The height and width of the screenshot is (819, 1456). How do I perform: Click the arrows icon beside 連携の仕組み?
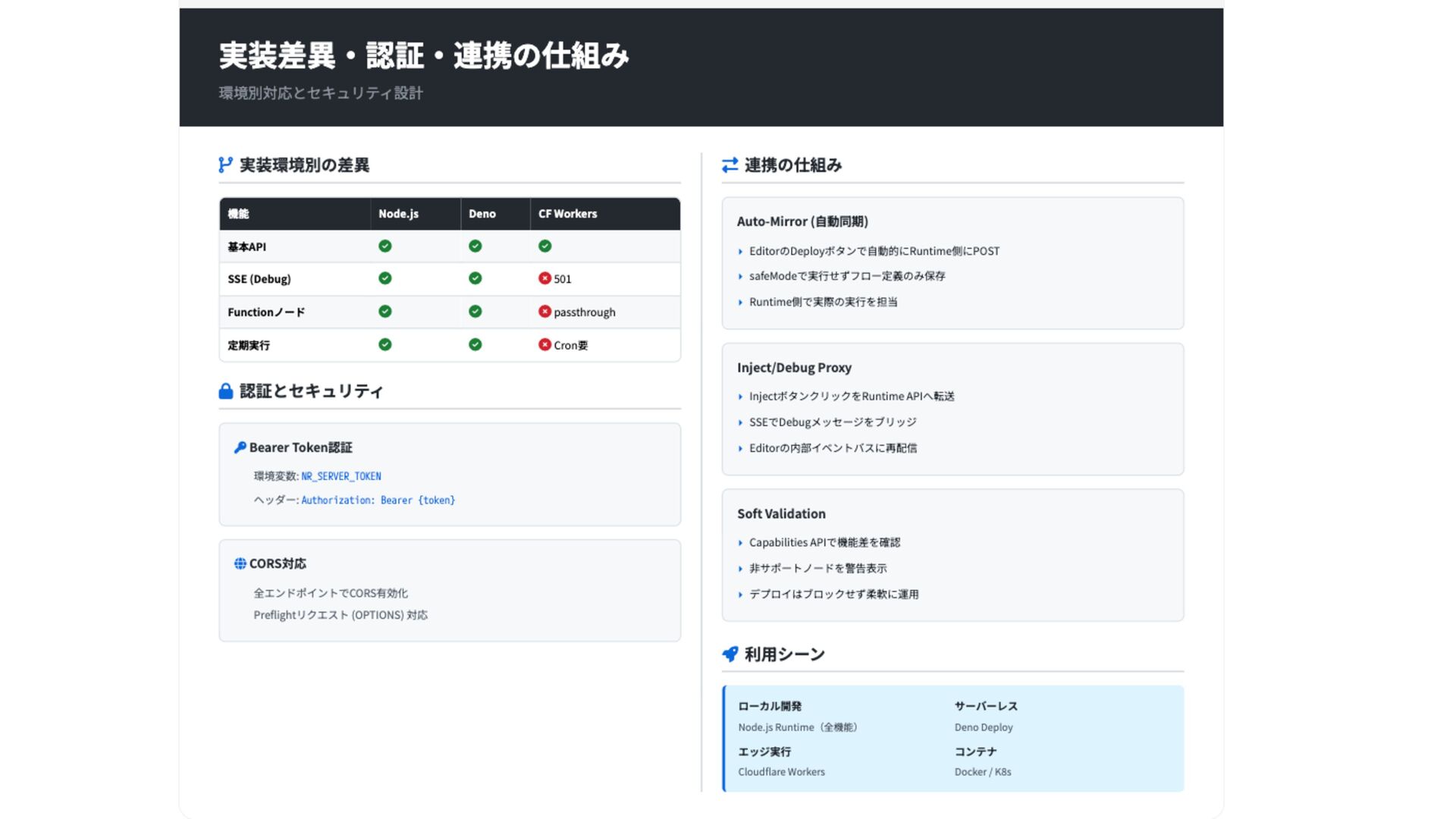[x=730, y=165]
